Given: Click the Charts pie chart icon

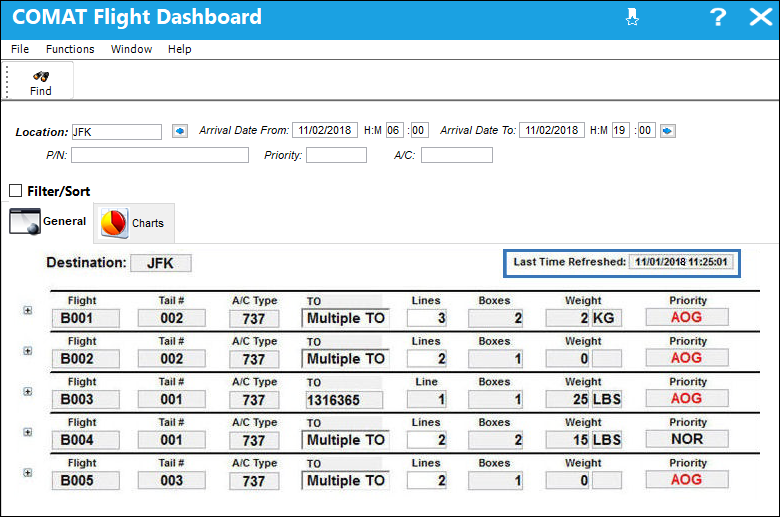Looking at the screenshot, I should coord(113,223).
